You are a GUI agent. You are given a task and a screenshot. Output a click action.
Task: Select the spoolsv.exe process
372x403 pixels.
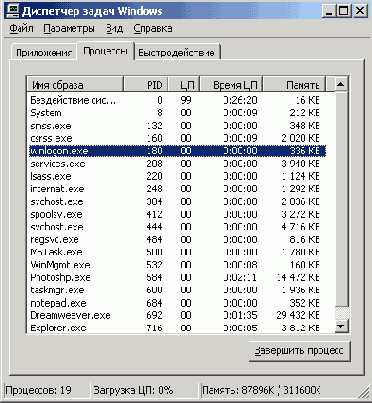pyautogui.click(x=177, y=214)
